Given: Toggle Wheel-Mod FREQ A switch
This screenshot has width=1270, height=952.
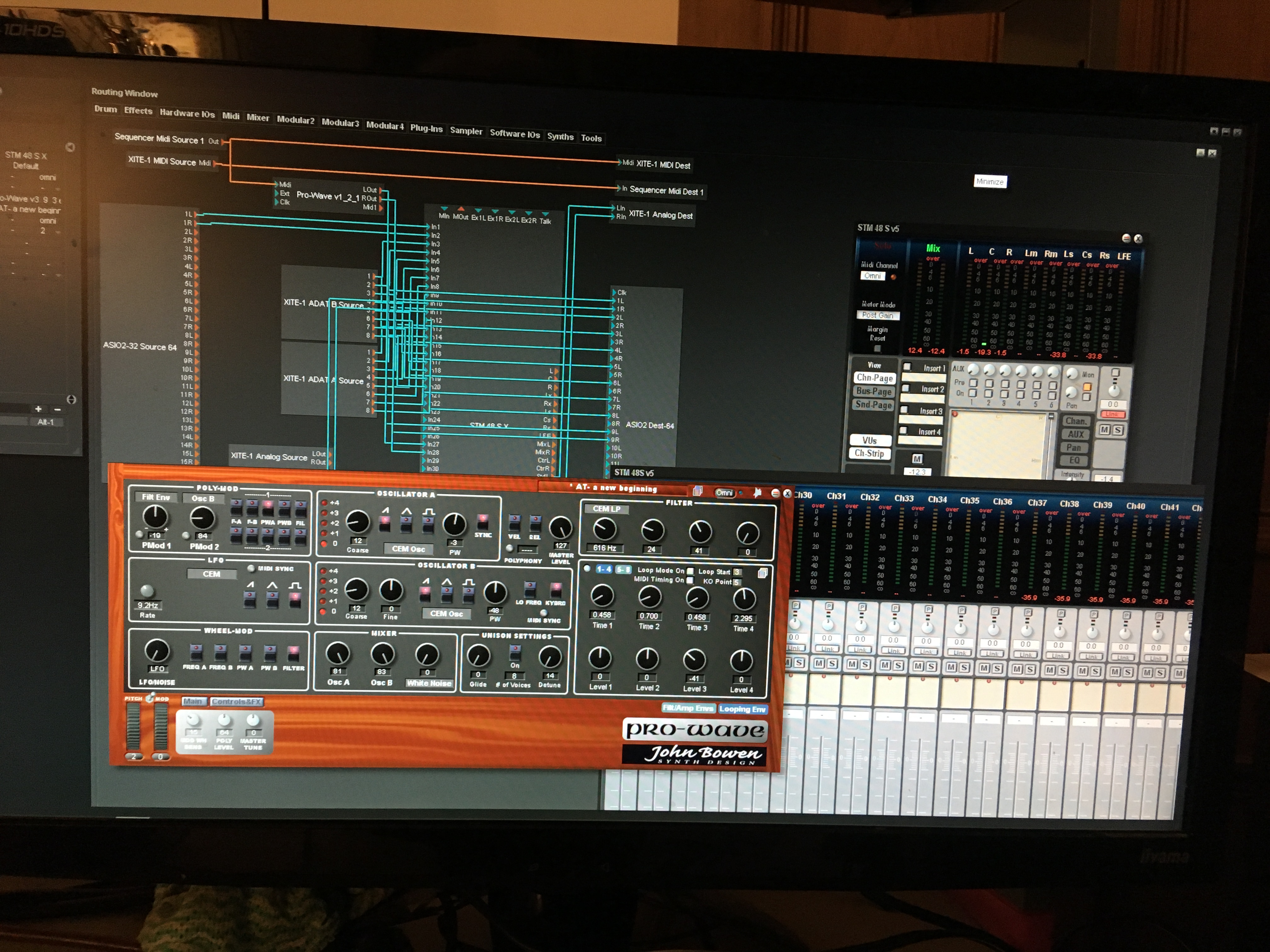Looking at the screenshot, I should coord(196,653).
